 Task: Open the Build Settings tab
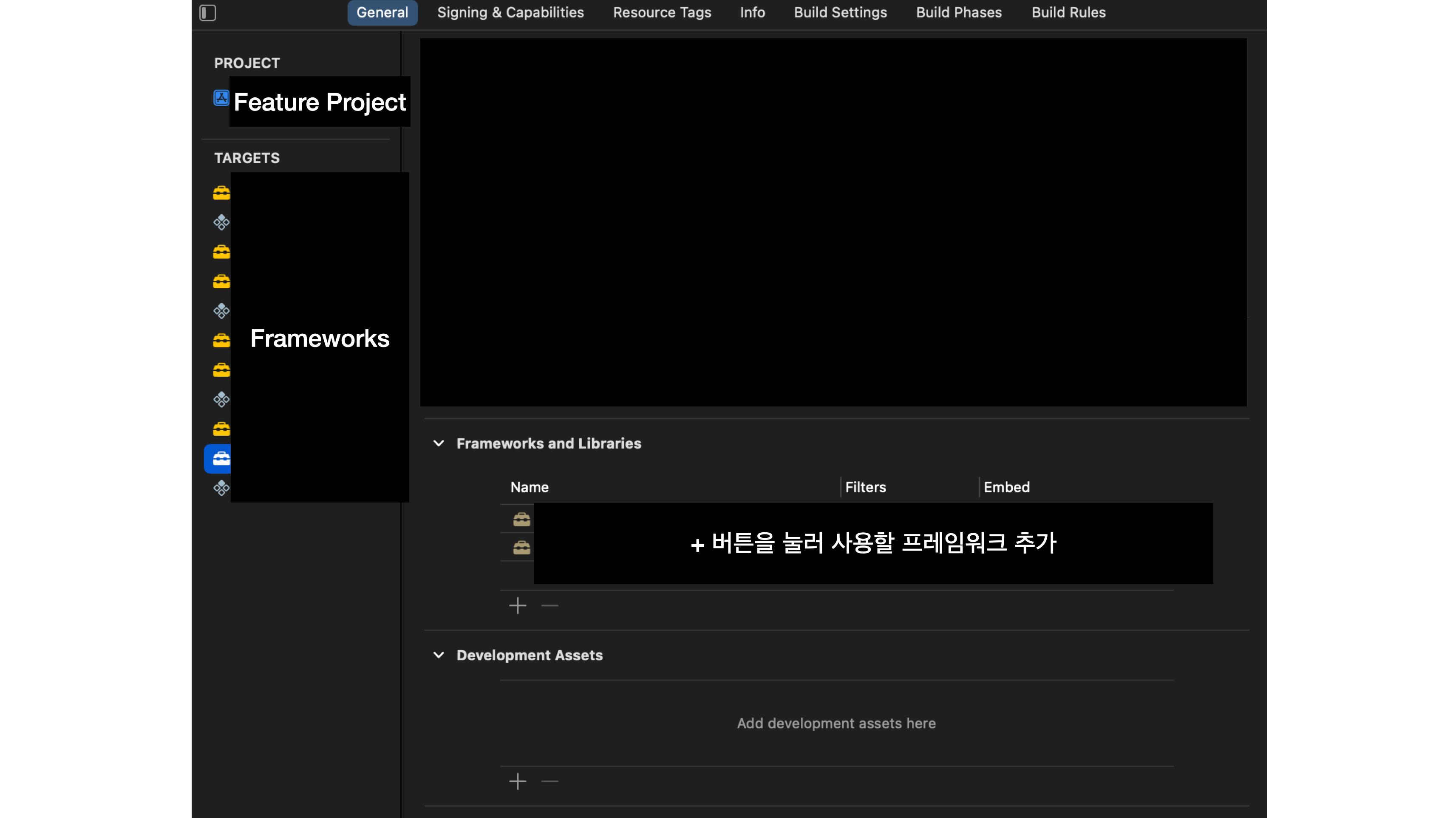[841, 12]
